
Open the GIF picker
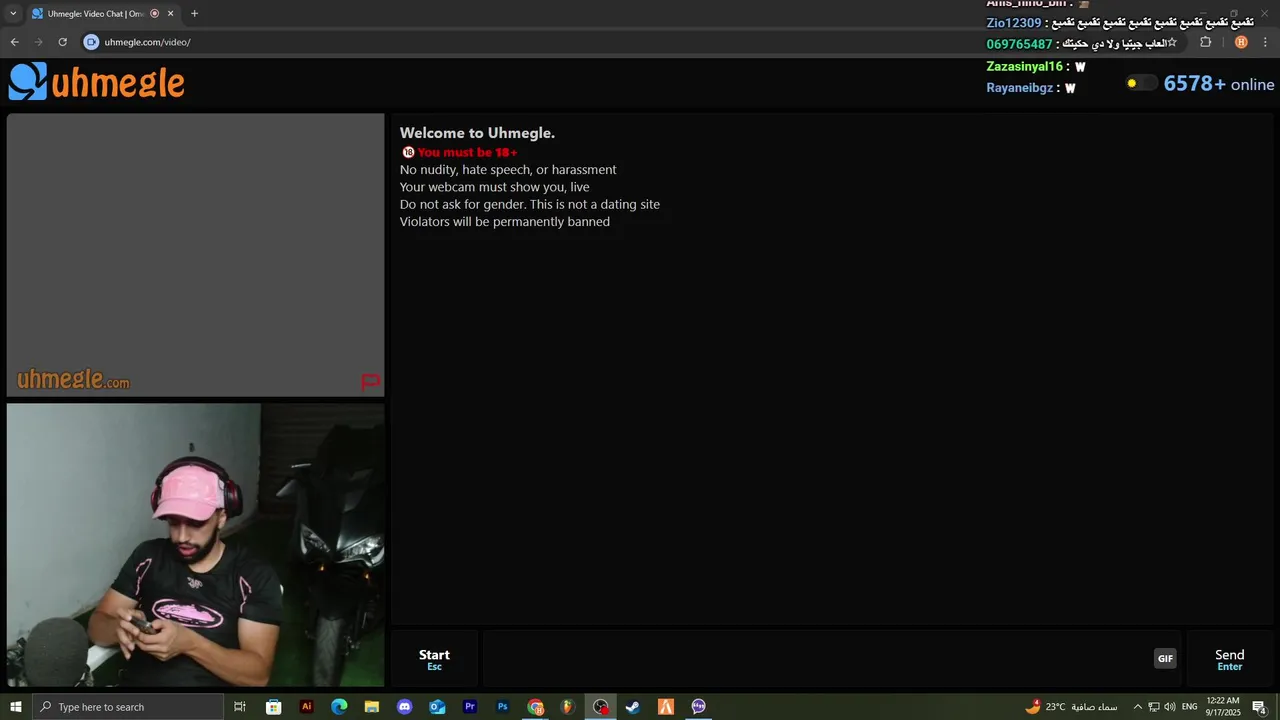(x=1165, y=658)
